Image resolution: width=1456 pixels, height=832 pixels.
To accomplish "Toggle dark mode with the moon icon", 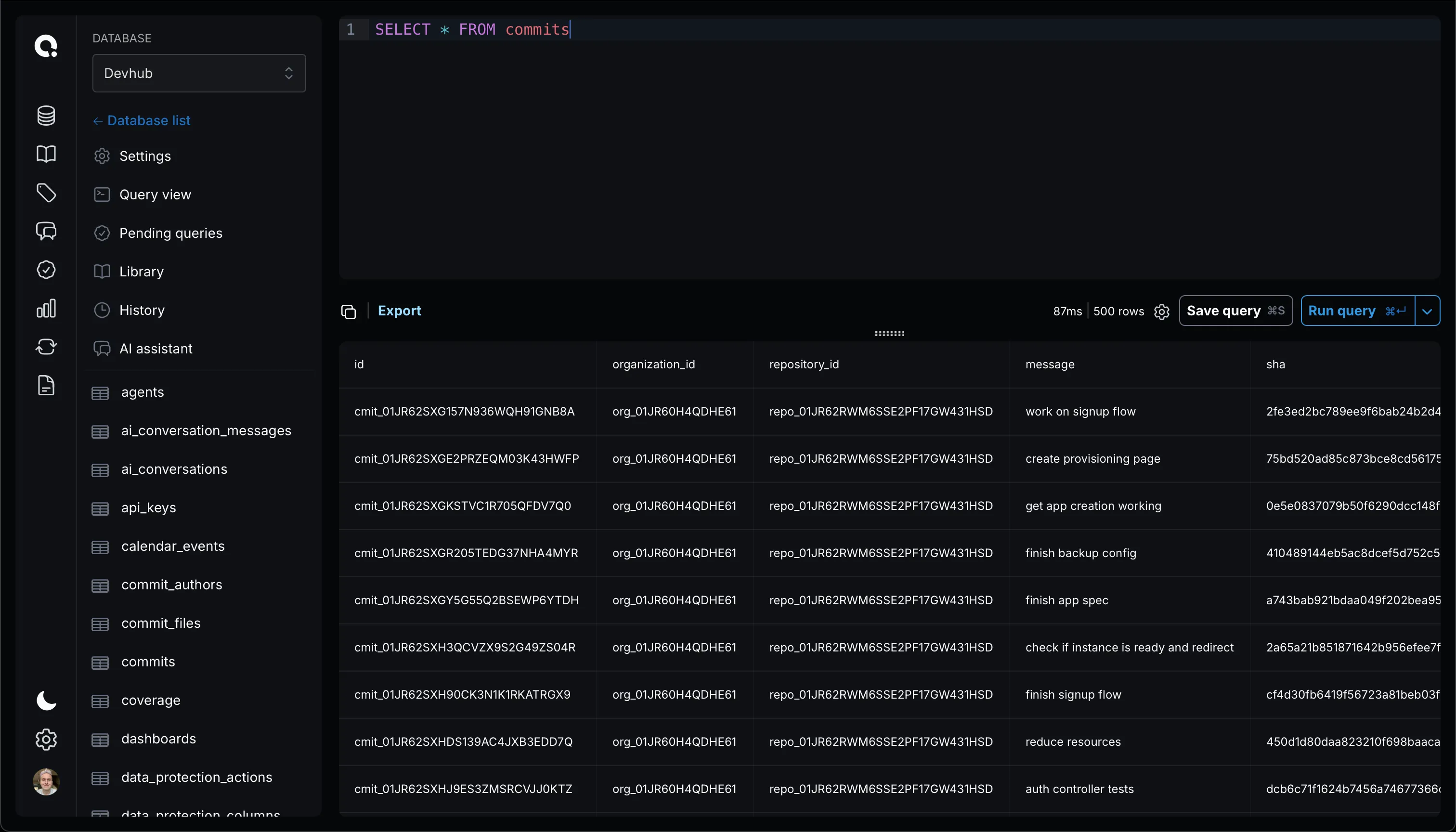I will tap(46, 700).
